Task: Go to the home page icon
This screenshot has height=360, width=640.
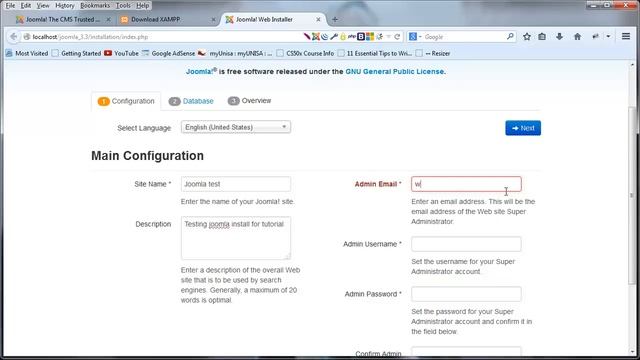Action: (x=578, y=37)
